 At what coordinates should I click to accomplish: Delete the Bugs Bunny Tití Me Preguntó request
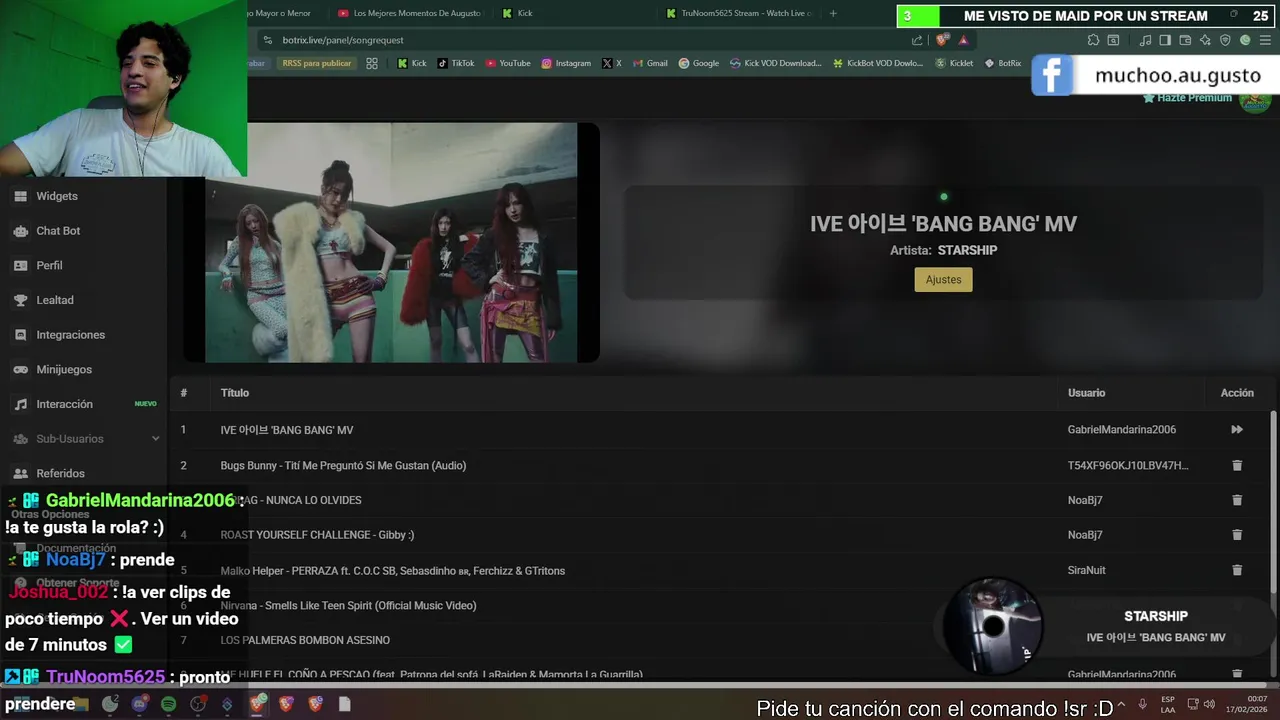click(x=1237, y=465)
